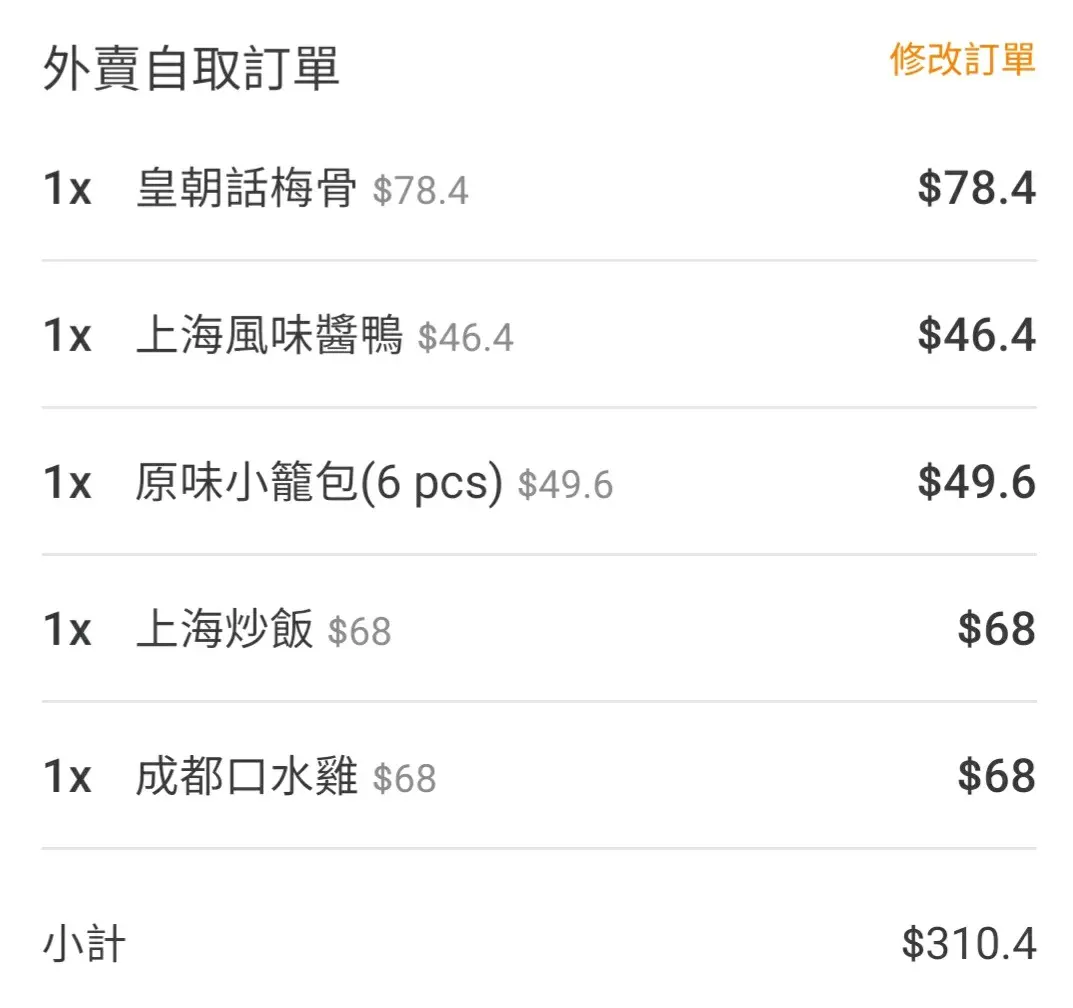The height and width of the screenshot is (1008, 1073).
Task: Tap the bold $49.6 line total
Action: pyautogui.click(x=976, y=482)
